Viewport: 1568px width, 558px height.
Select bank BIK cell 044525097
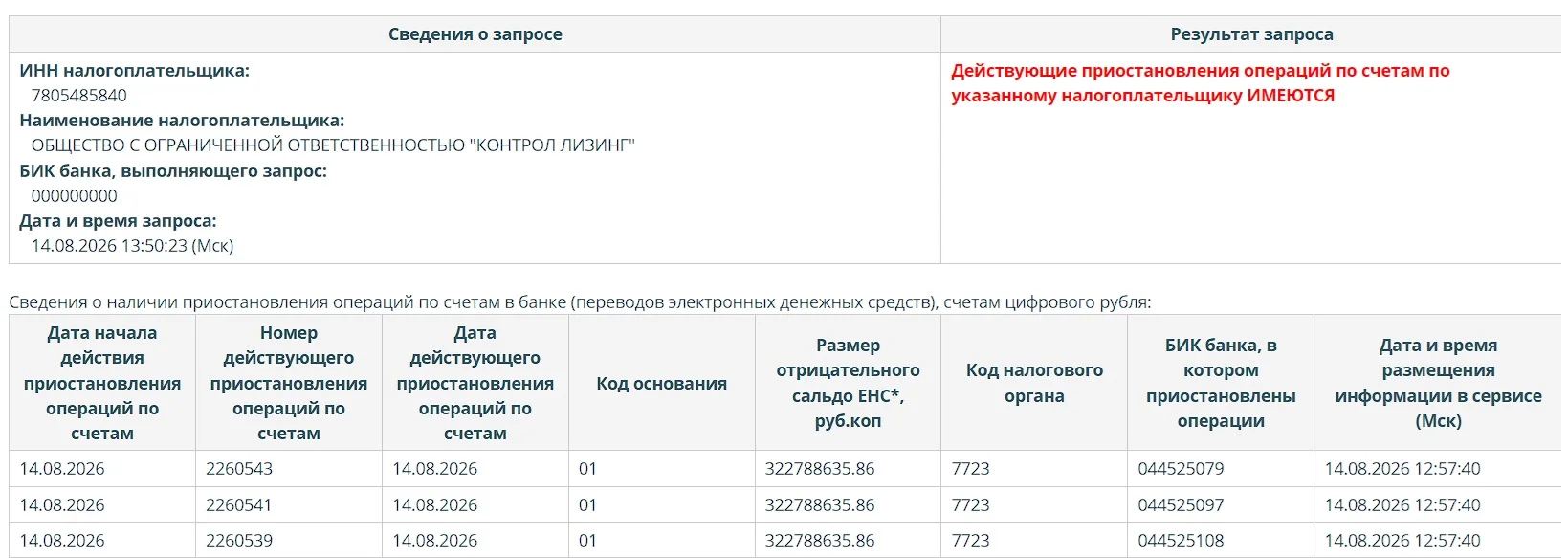point(1181,504)
